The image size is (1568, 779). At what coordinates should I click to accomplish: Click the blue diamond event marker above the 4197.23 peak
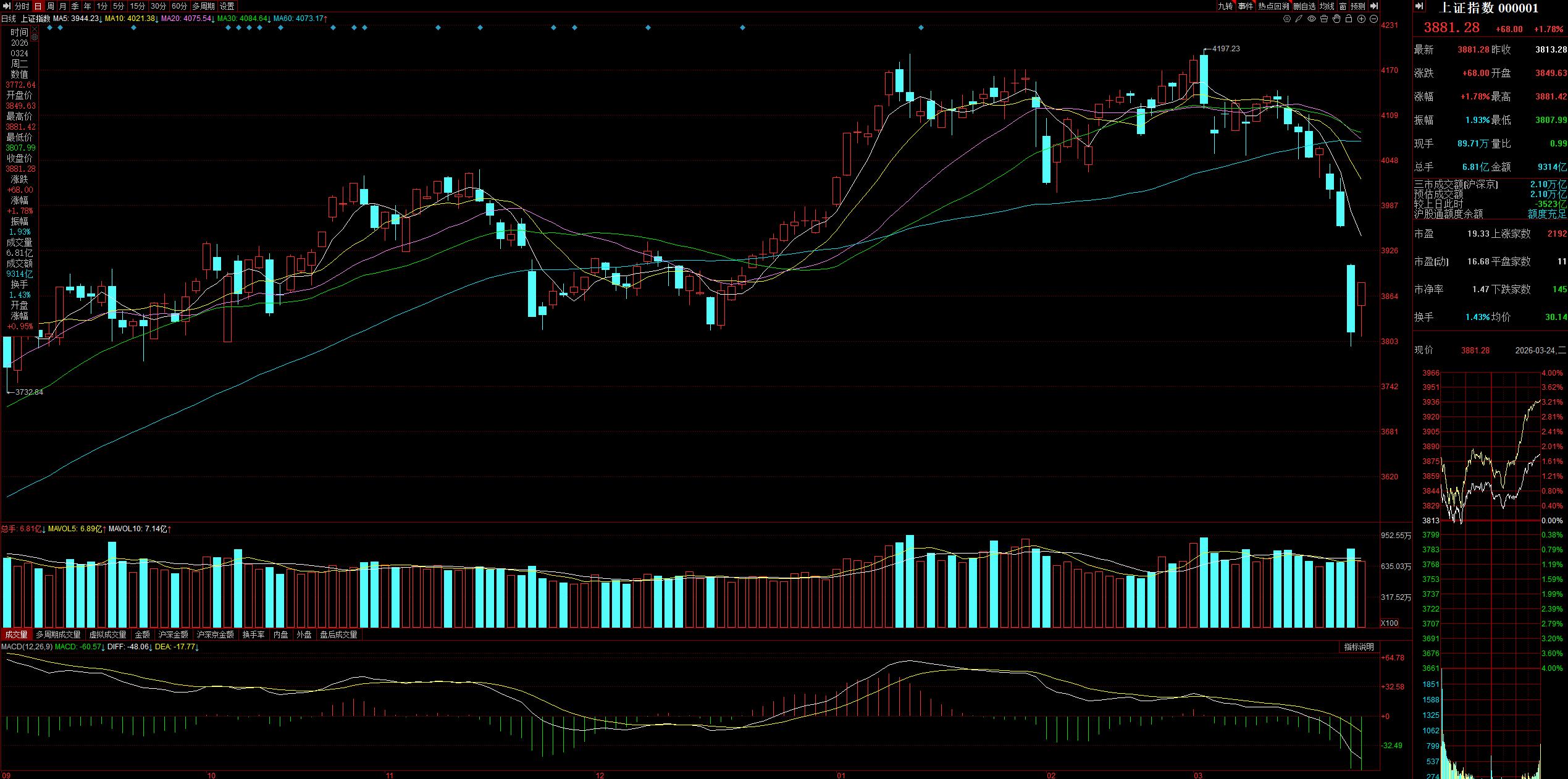pyautogui.click(x=921, y=28)
